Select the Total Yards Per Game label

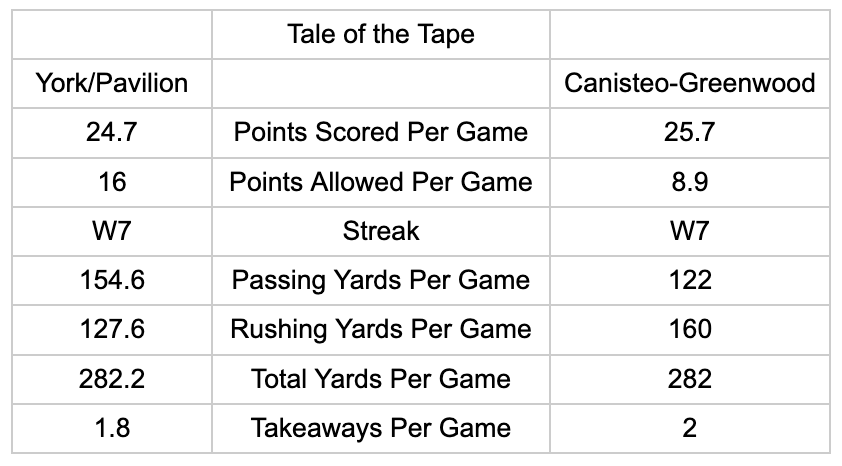381,379
